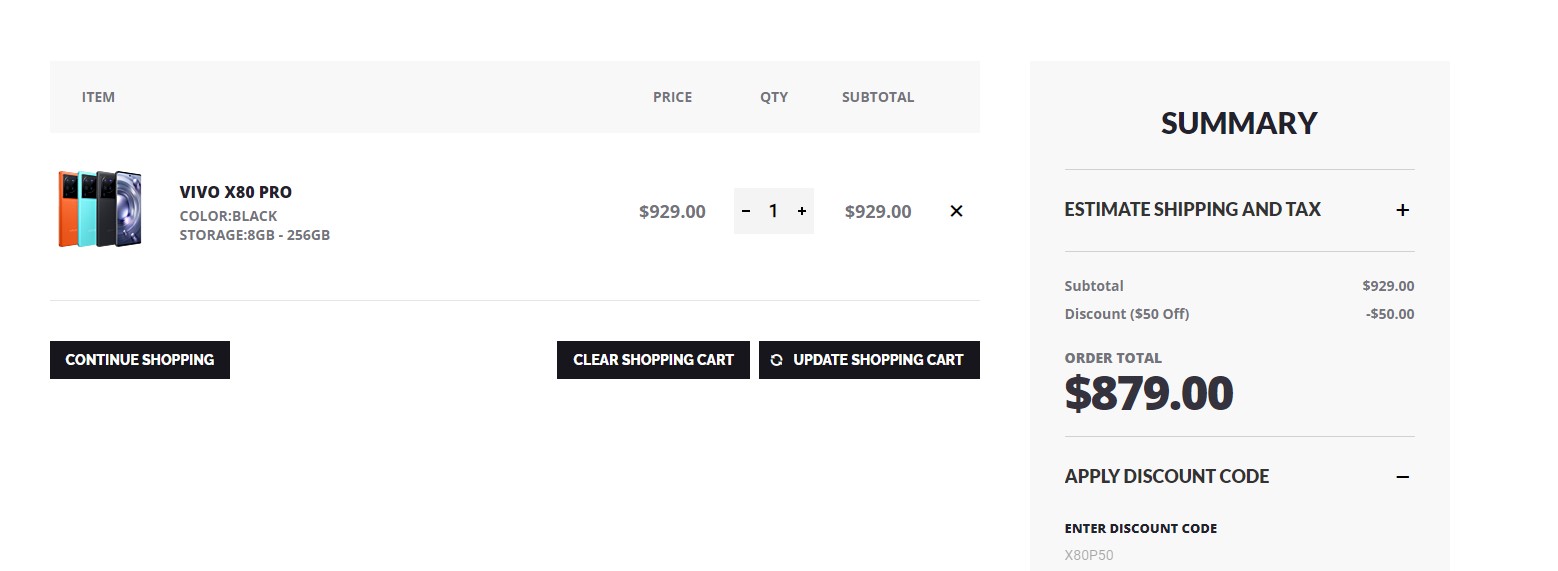1558x571 pixels.
Task: Click the PRICE column header
Action: (x=672, y=97)
